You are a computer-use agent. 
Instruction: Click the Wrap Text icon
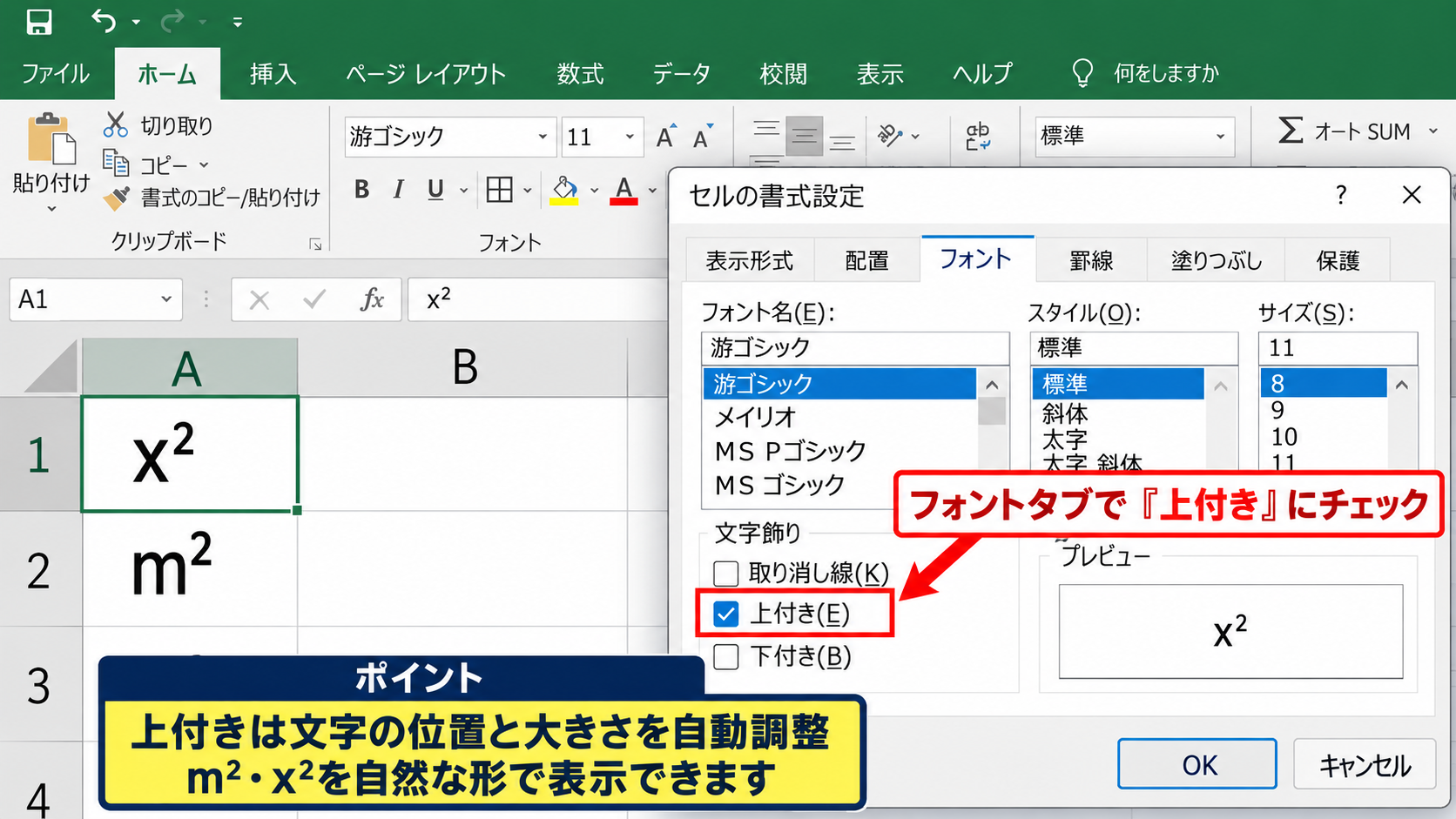coord(978,137)
